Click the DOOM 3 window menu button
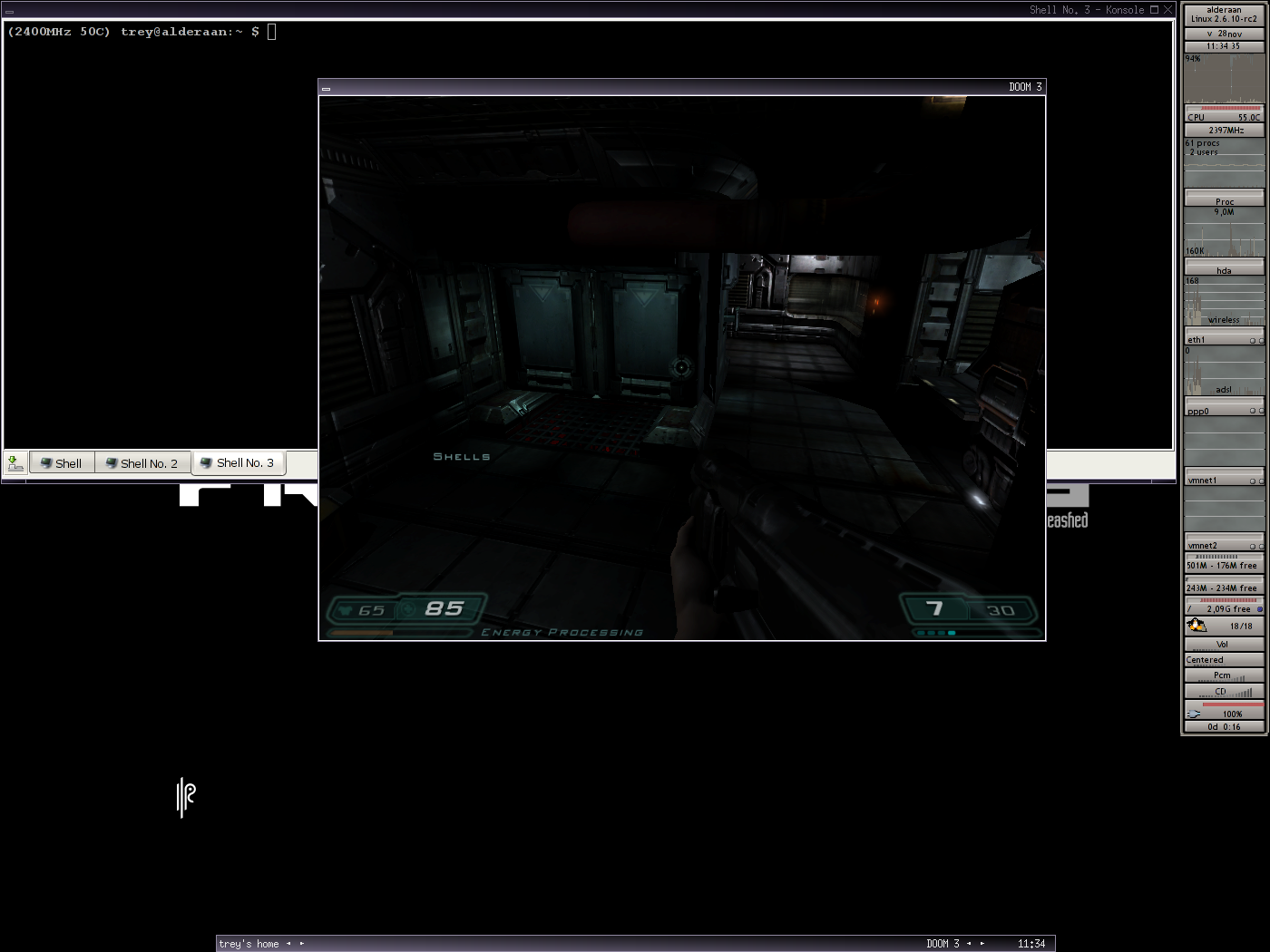 (326, 88)
